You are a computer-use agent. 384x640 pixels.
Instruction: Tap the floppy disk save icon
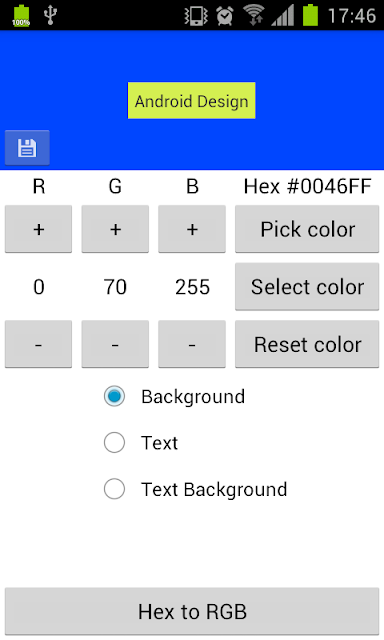(x=27, y=148)
